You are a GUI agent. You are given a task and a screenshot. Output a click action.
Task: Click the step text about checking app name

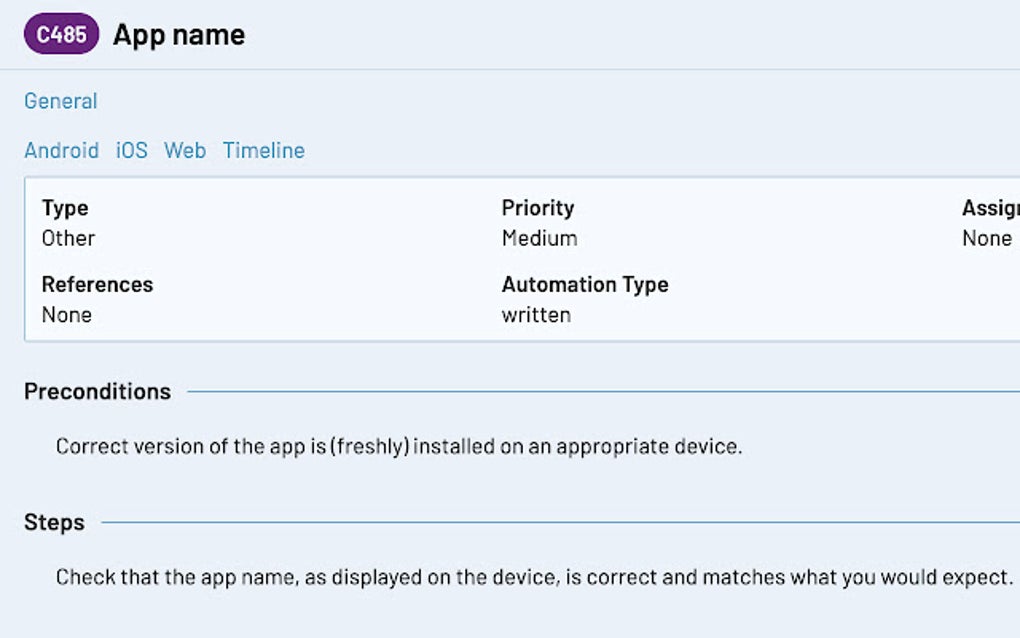click(534, 577)
